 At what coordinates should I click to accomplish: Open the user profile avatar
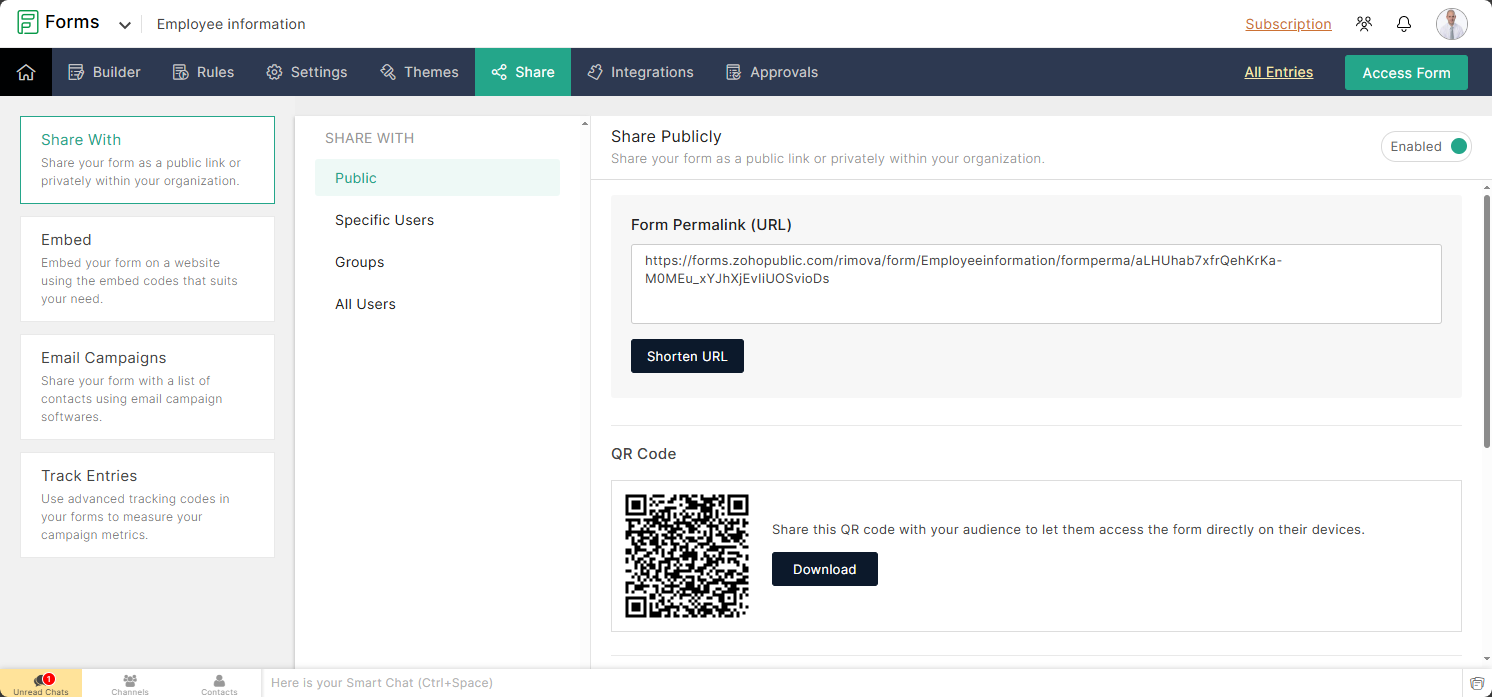[1451, 24]
